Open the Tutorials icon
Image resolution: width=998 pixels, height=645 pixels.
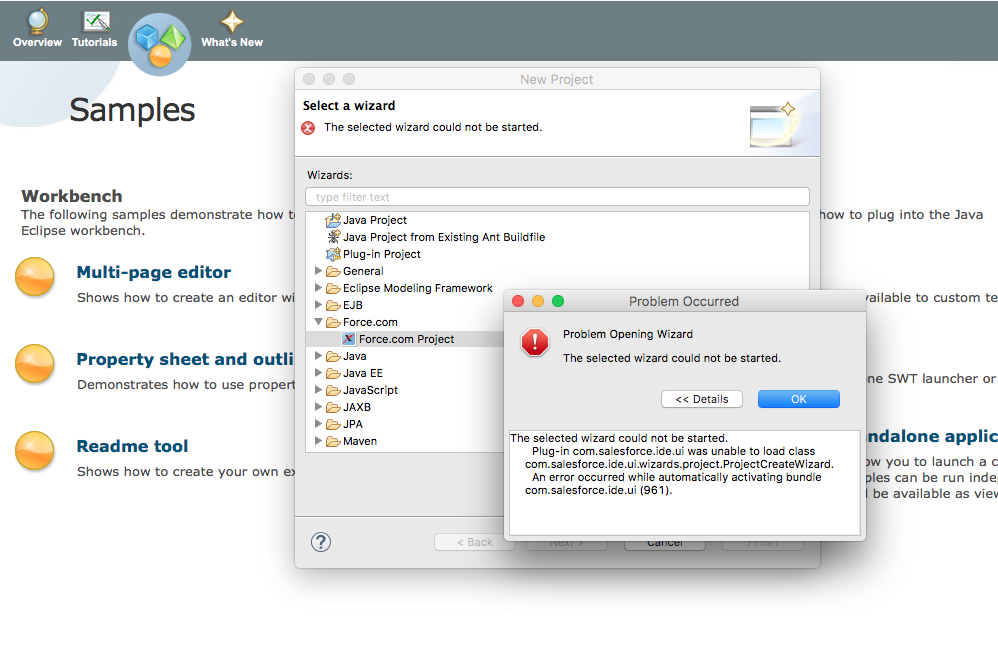tap(96, 22)
